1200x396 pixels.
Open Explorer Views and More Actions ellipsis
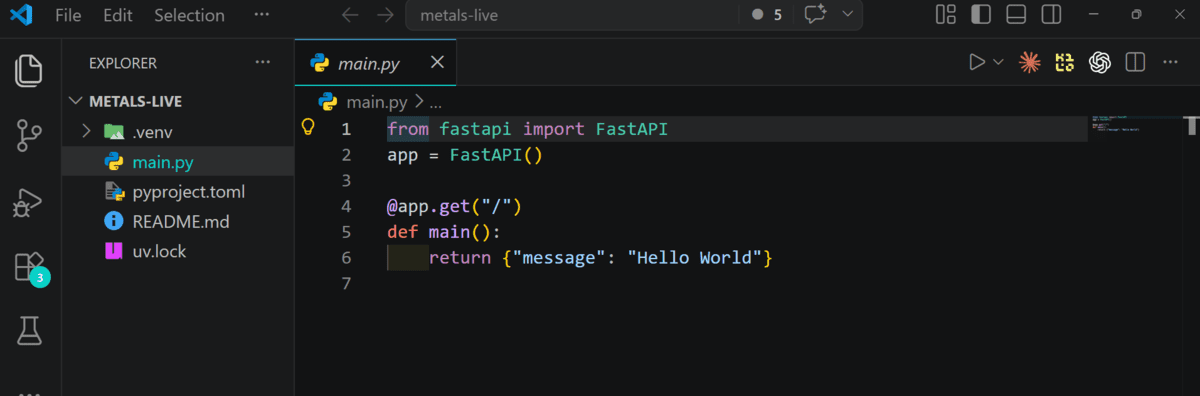click(263, 62)
